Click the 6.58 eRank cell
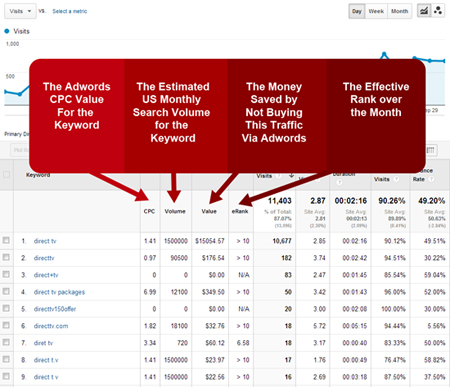 pyautogui.click(x=243, y=343)
